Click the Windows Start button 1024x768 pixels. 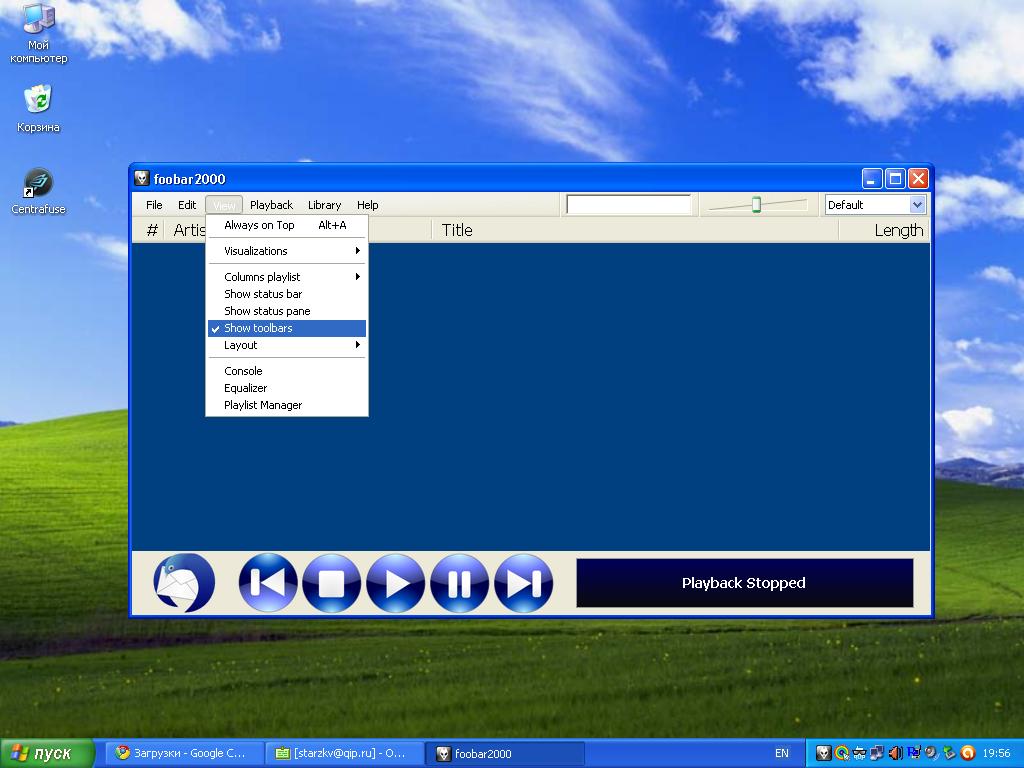[x=47, y=753]
